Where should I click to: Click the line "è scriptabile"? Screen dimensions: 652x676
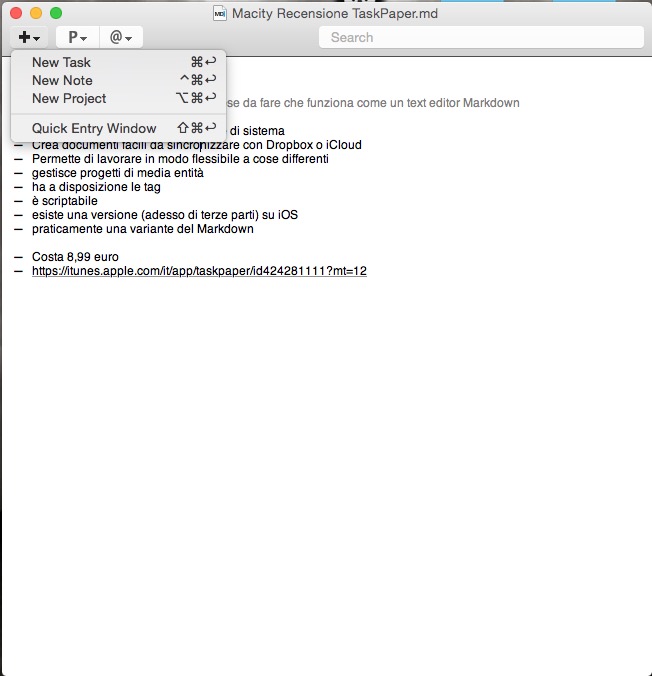tap(65, 201)
